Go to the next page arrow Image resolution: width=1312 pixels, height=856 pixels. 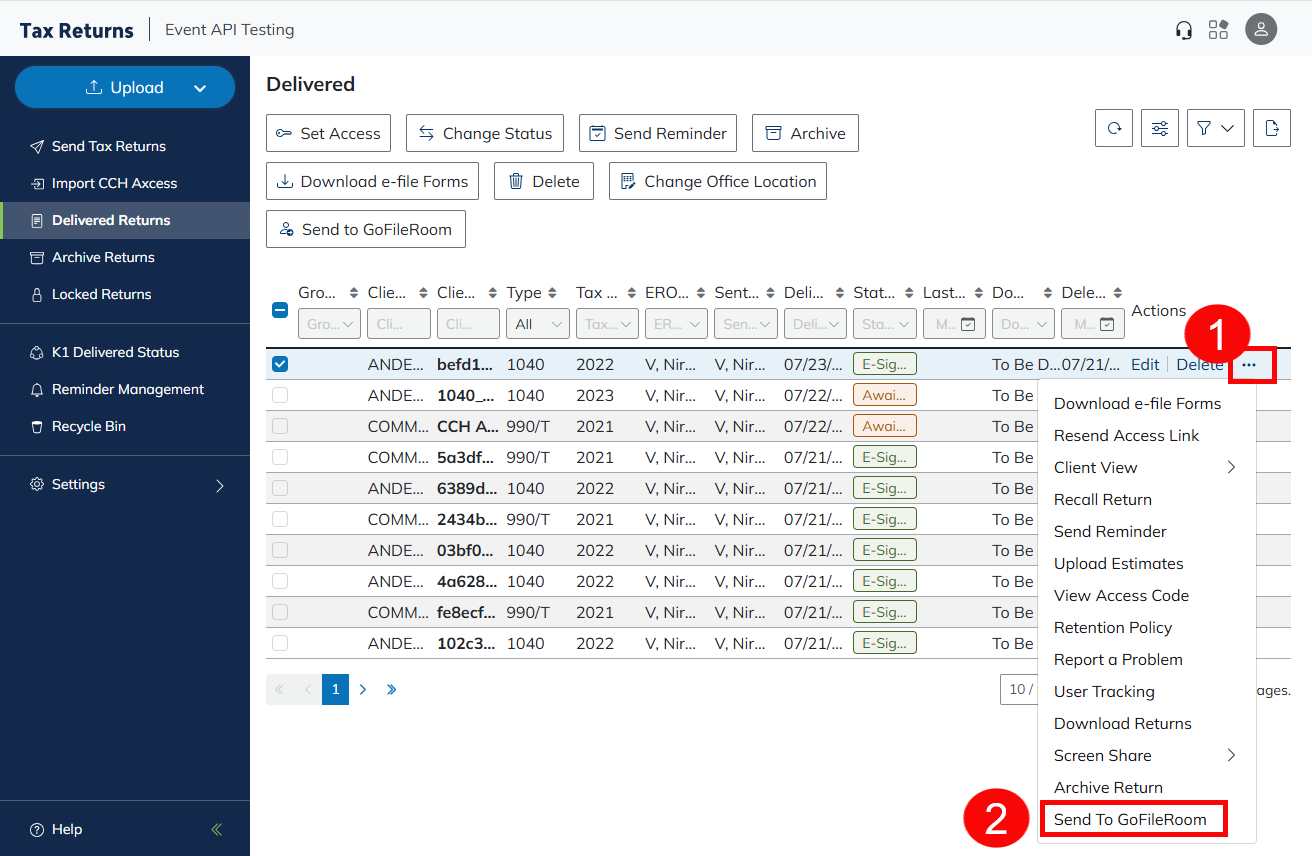(x=363, y=689)
